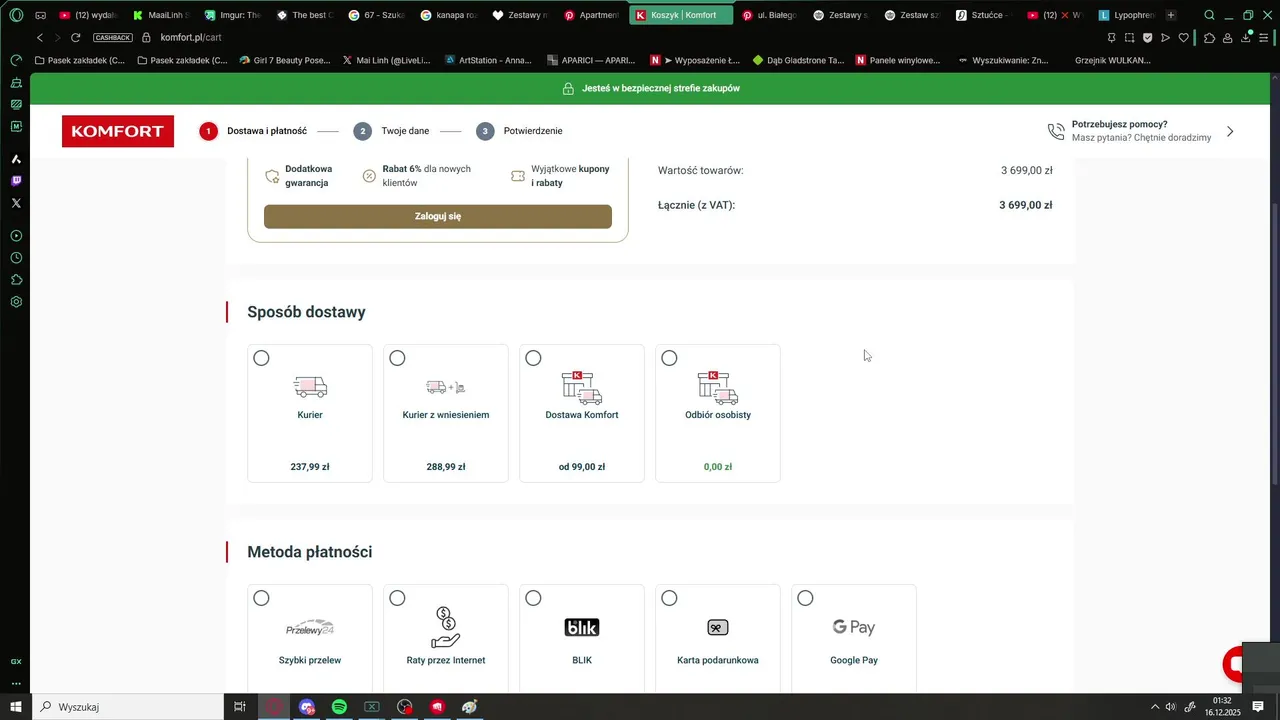1280x720 pixels.
Task: Open the Windows Start menu
Action: tap(15, 707)
